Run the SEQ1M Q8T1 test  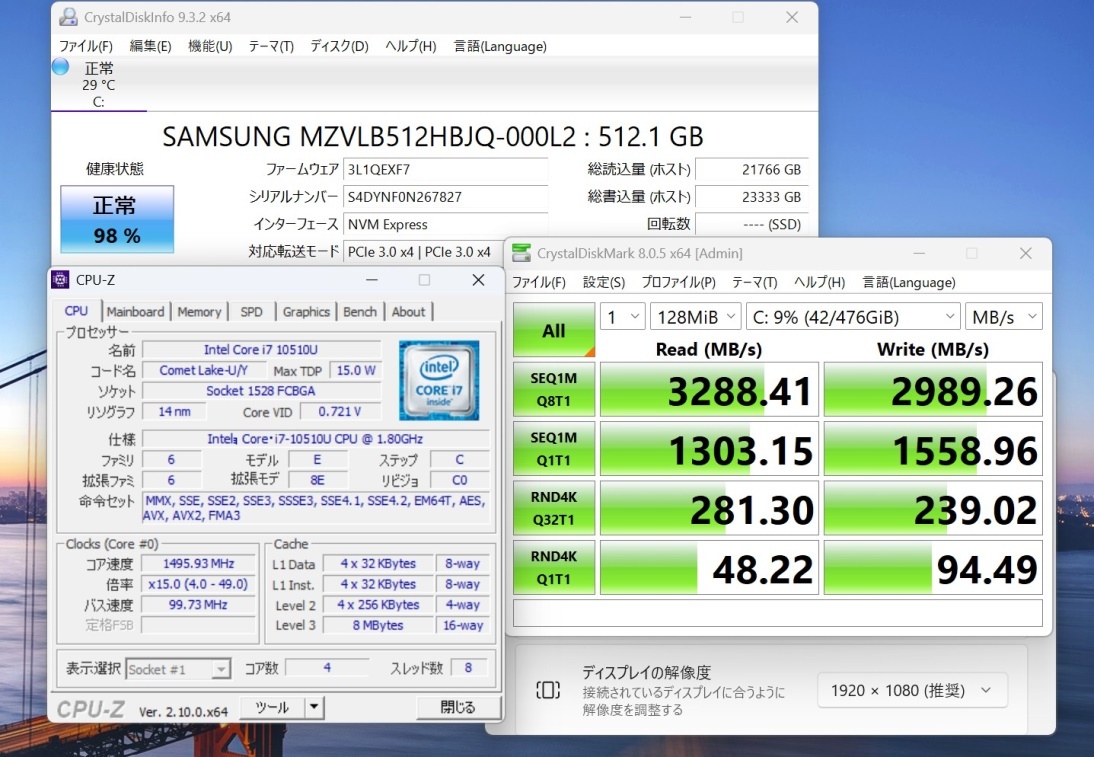point(554,389)
